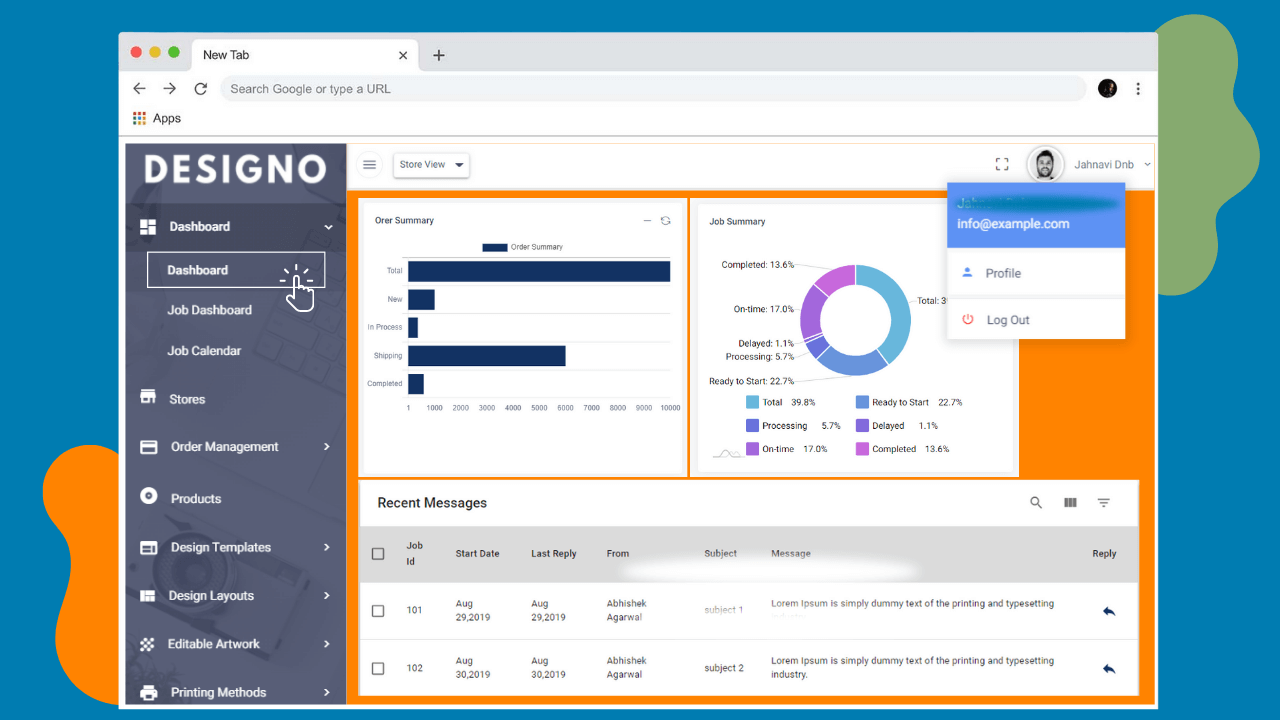Click the filter icon in Recent Messages
Viewport: 1280px width, 720px height.
tap(1104, 503)
